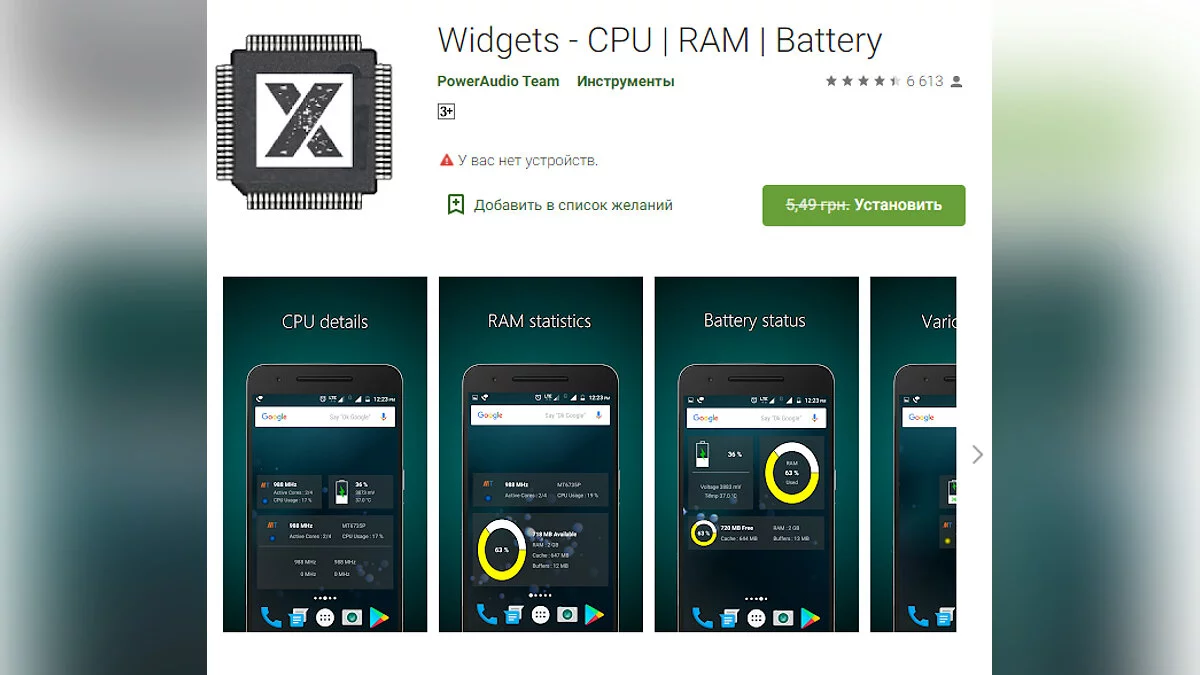Click the 3+ age rating badge
The height and width of the screenshot is (675, 1200).
[x=446, y=111]
